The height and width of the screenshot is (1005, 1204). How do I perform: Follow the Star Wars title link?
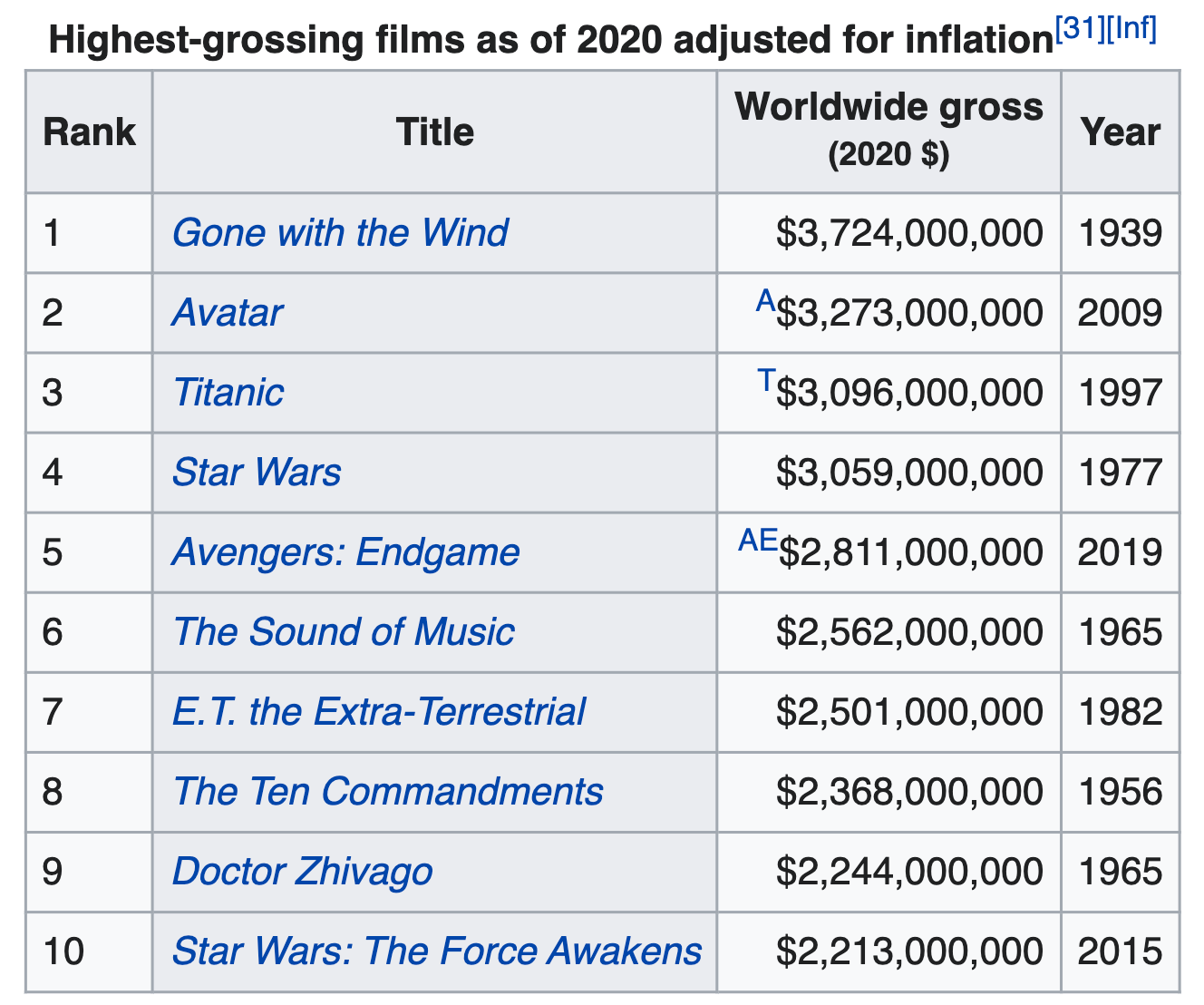tap(257, 473)
